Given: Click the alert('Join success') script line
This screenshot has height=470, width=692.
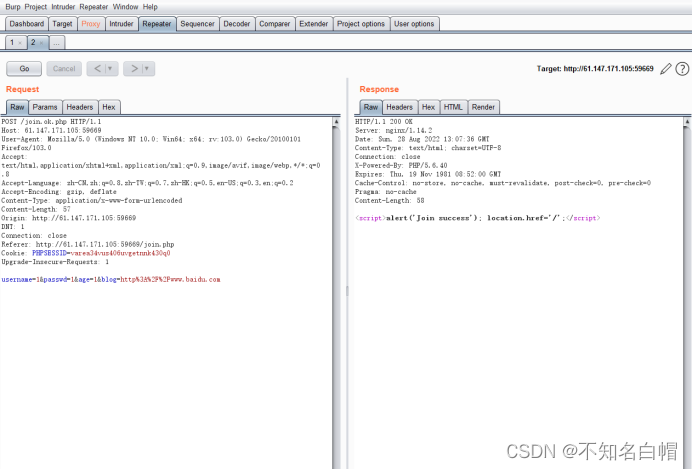Looking at the screenshot, I should 478,218.
